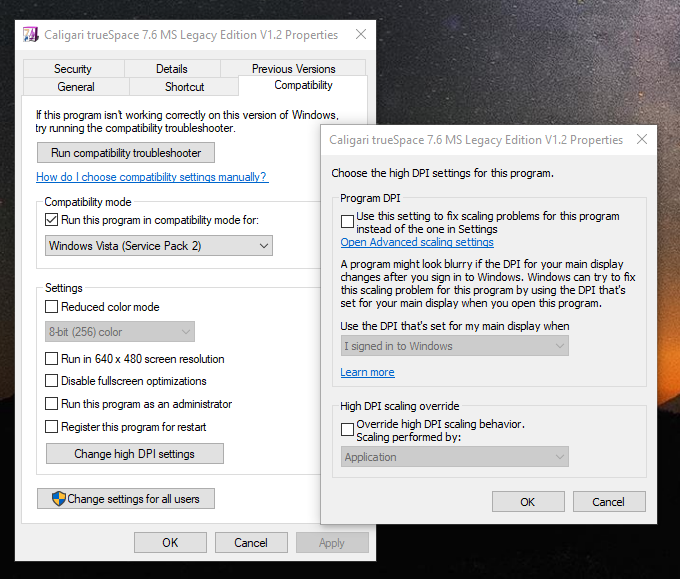Open Advanced scaling settings link
This screenshot has height=579, width=680.
click(x=417, y=242)
